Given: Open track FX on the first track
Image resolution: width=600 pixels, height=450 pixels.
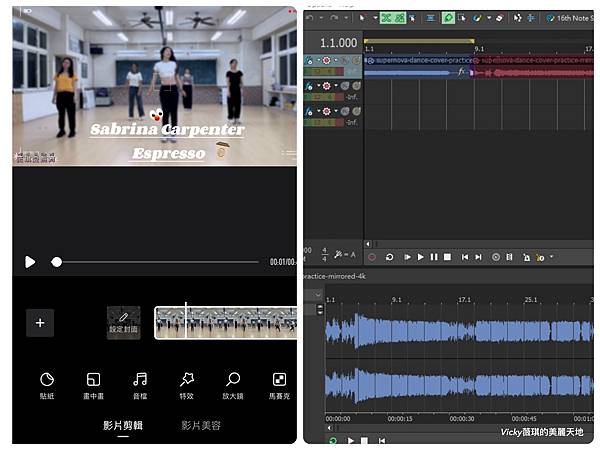Looking at the screenshot, I should 309,60.
